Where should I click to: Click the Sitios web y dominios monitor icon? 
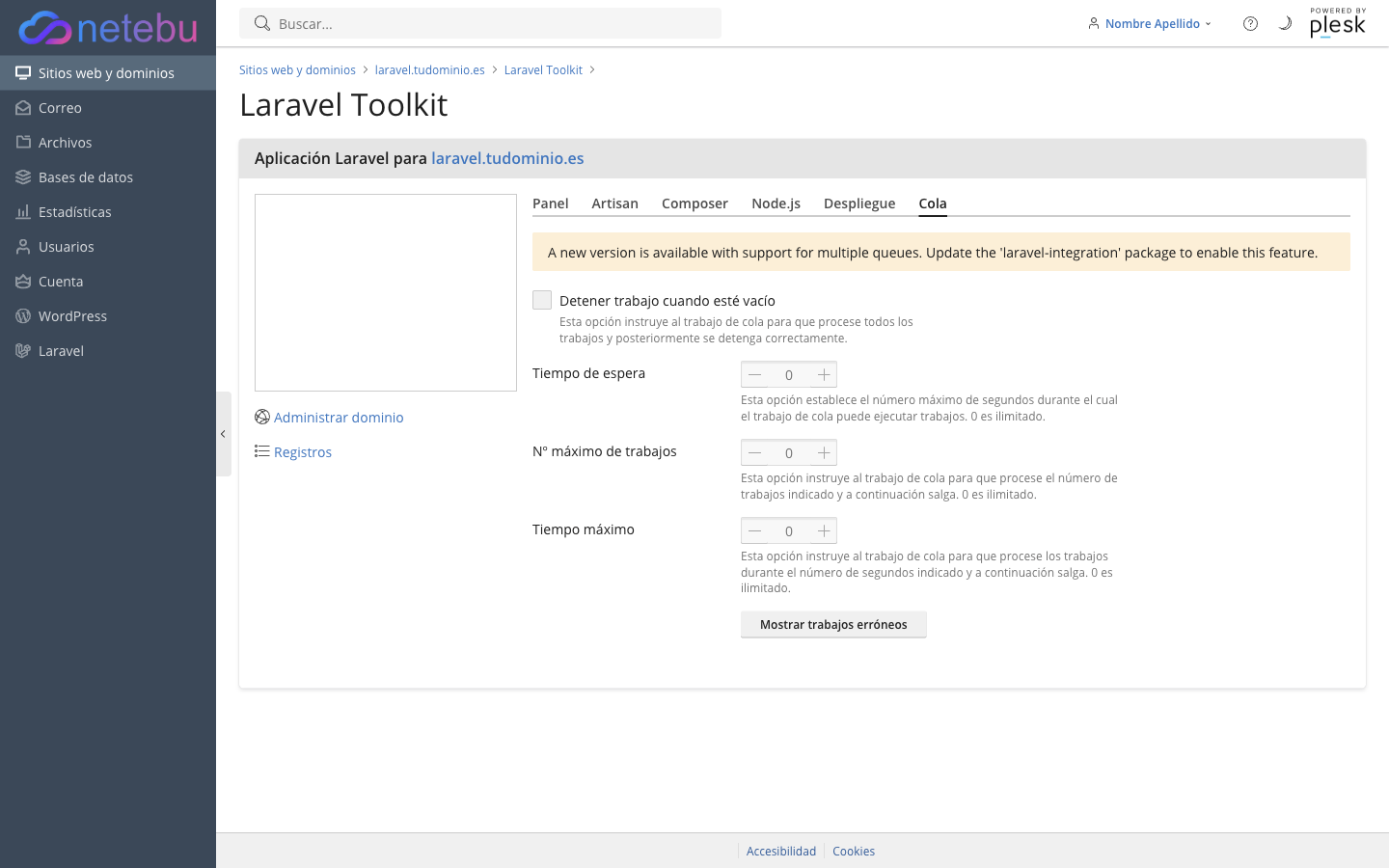(x=23, y=73)
